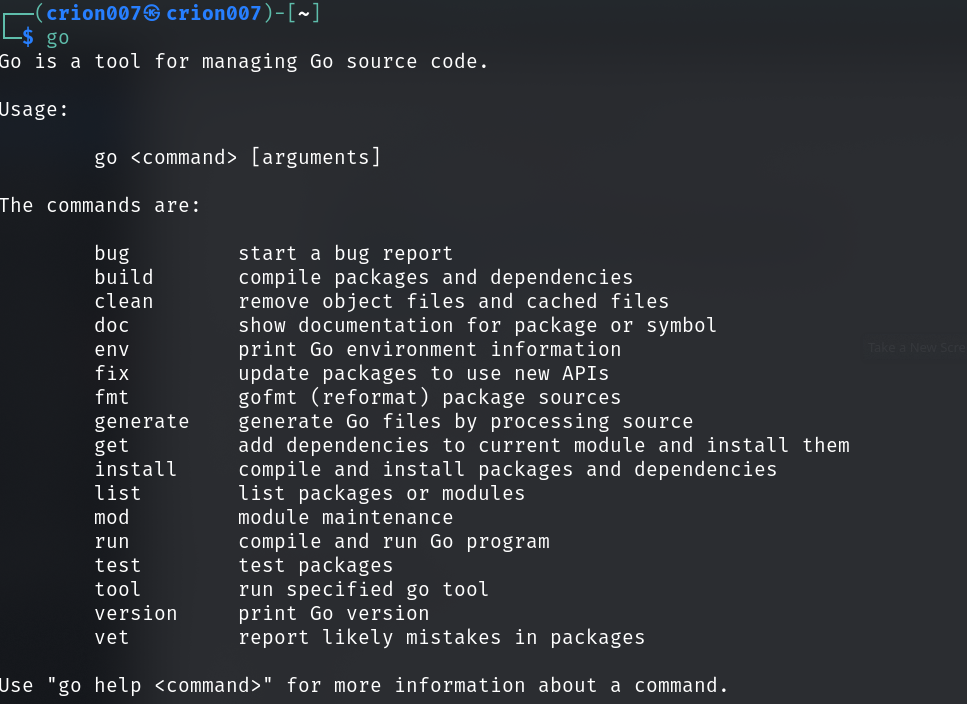The width and height of the screenshot is (967, 704).
Task: Click the typed "go" command
Action: pos(58,37)
